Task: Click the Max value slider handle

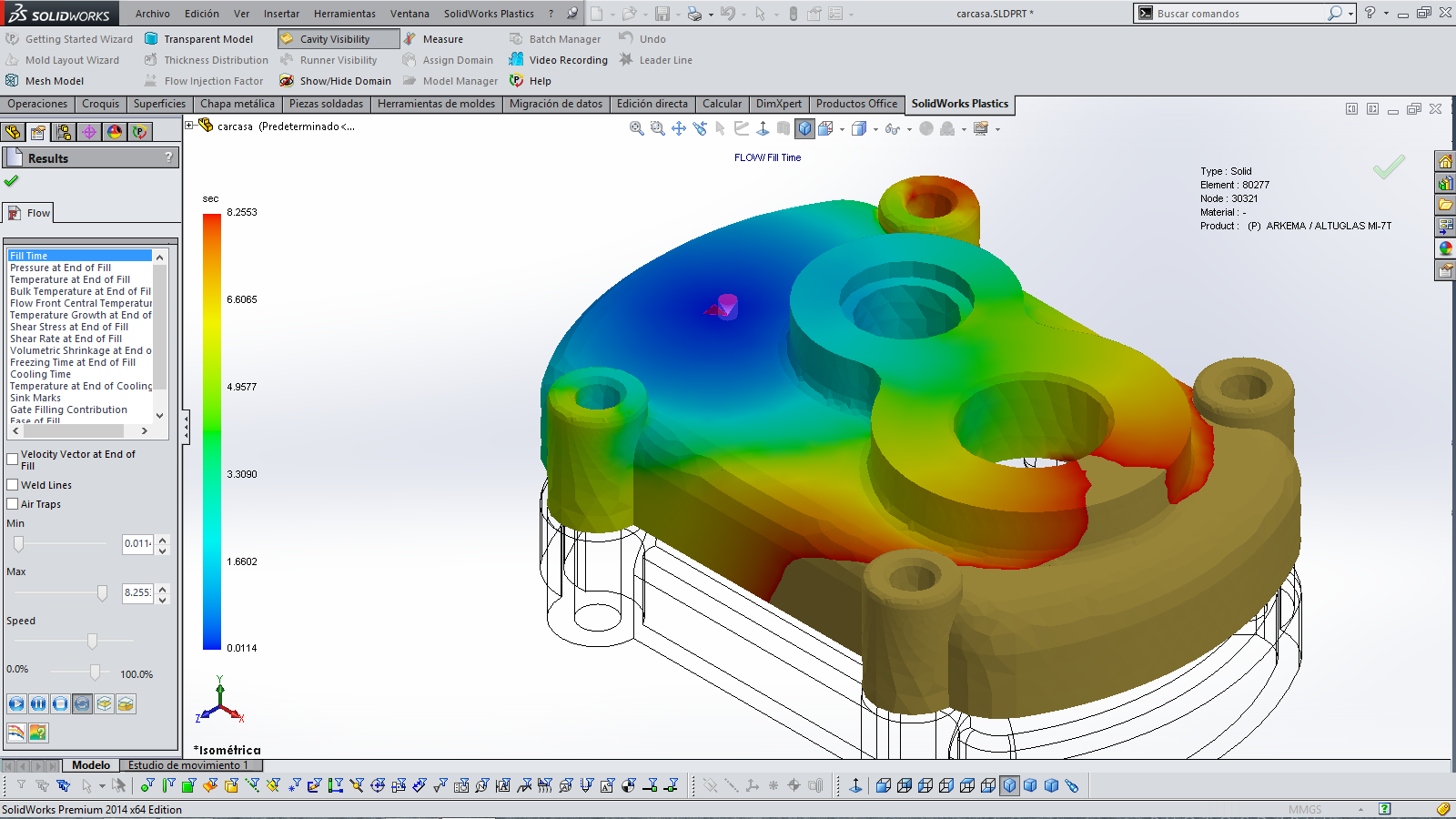Action: coord(102,593)
